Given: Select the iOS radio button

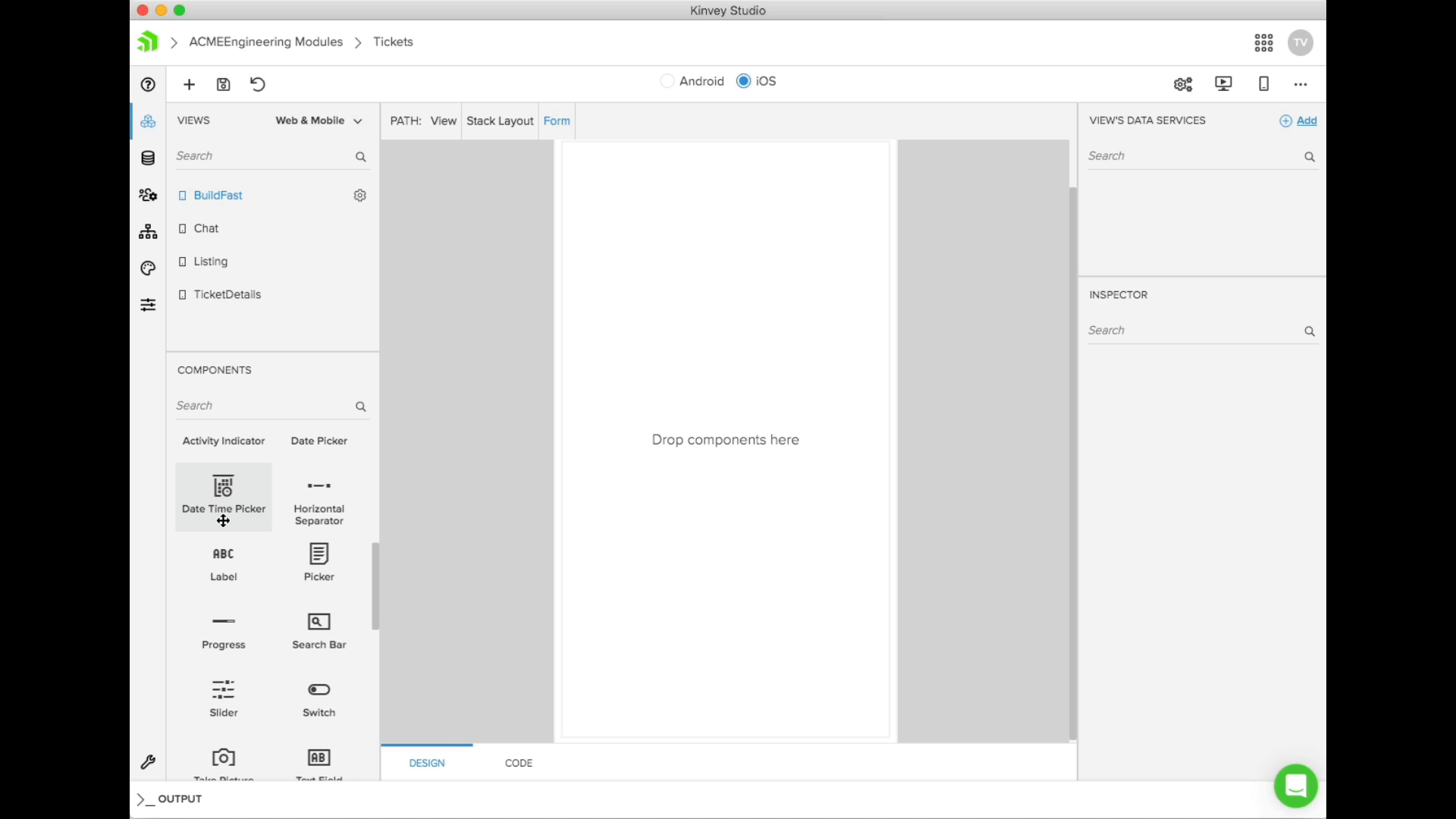Looking at the screenshot, I should 743,81.
